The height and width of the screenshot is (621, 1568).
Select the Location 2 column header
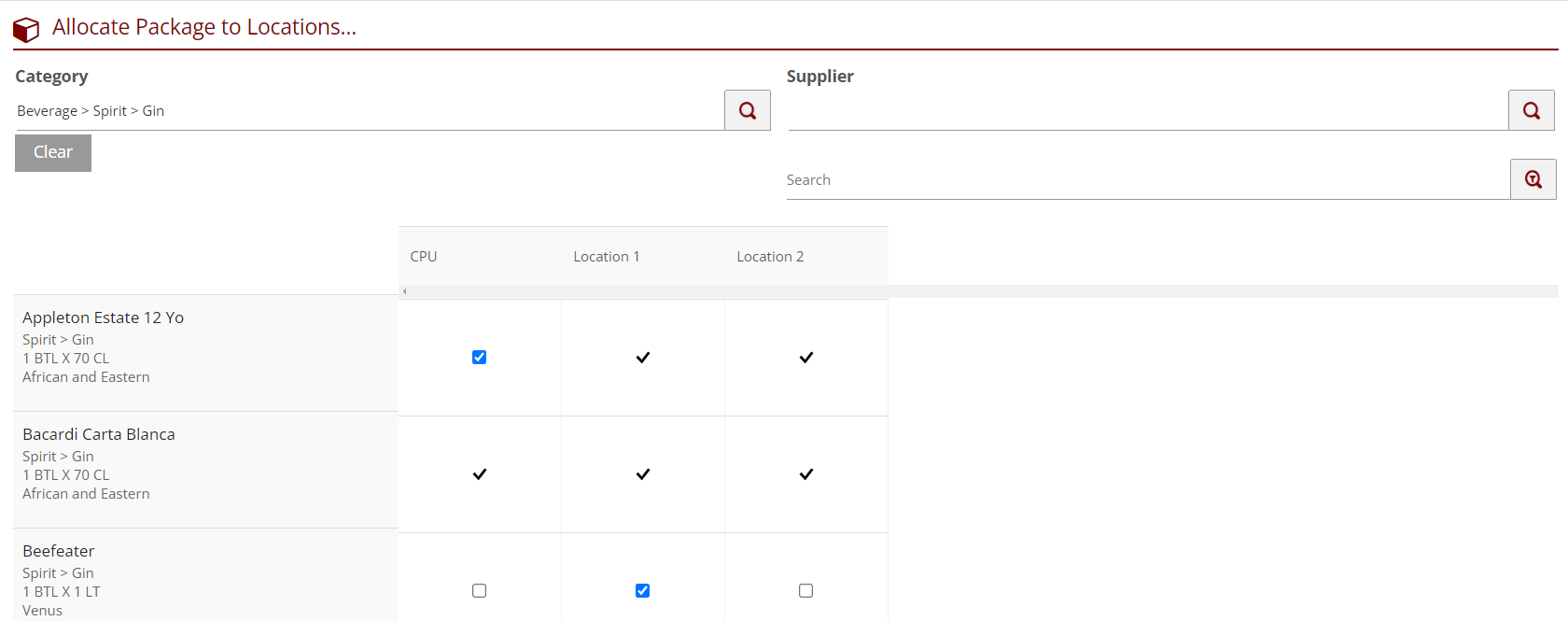click(770, 257)
